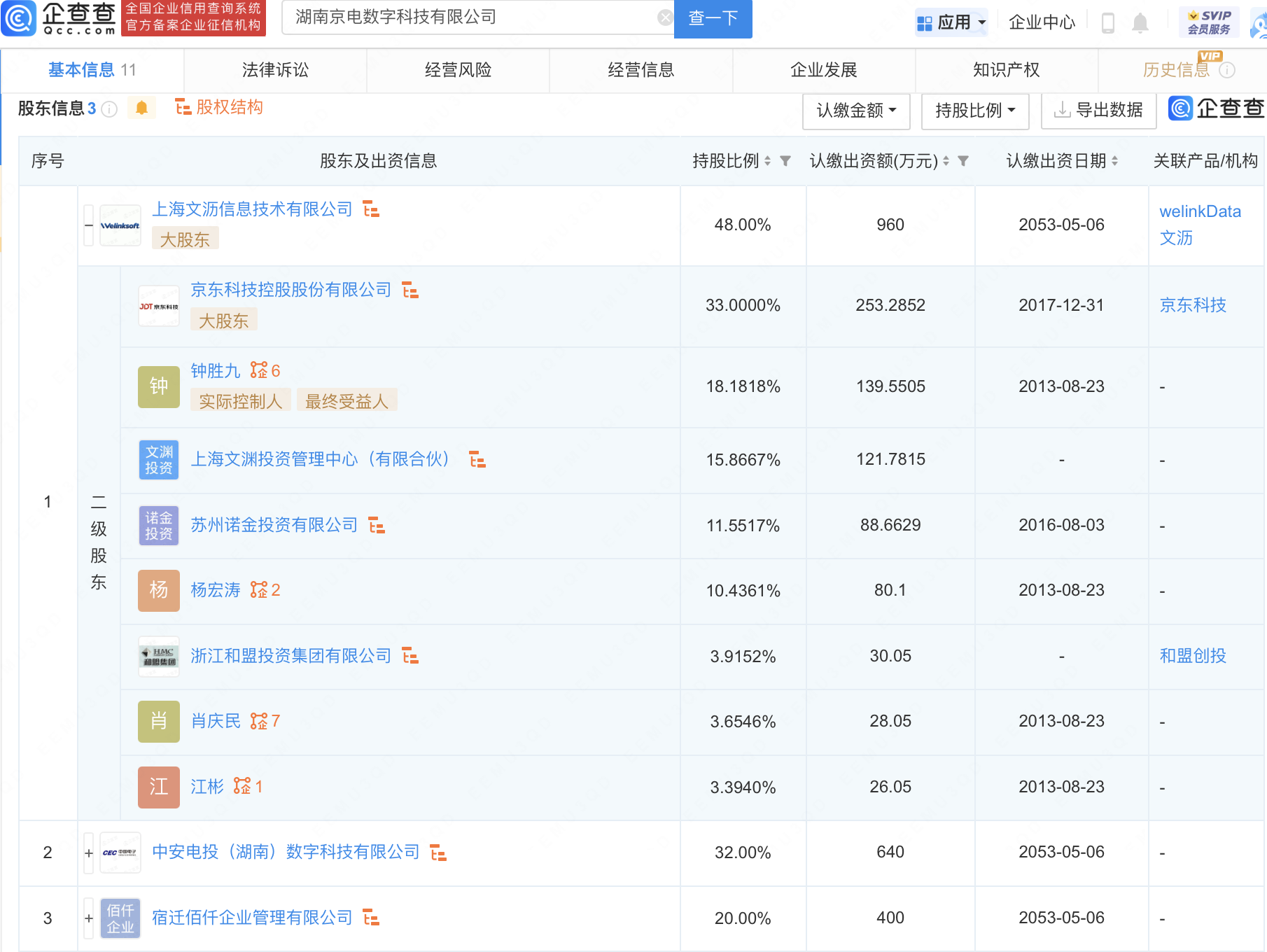Open 中安电投（湖南）数字科技有限公司 link

(286, 853)
